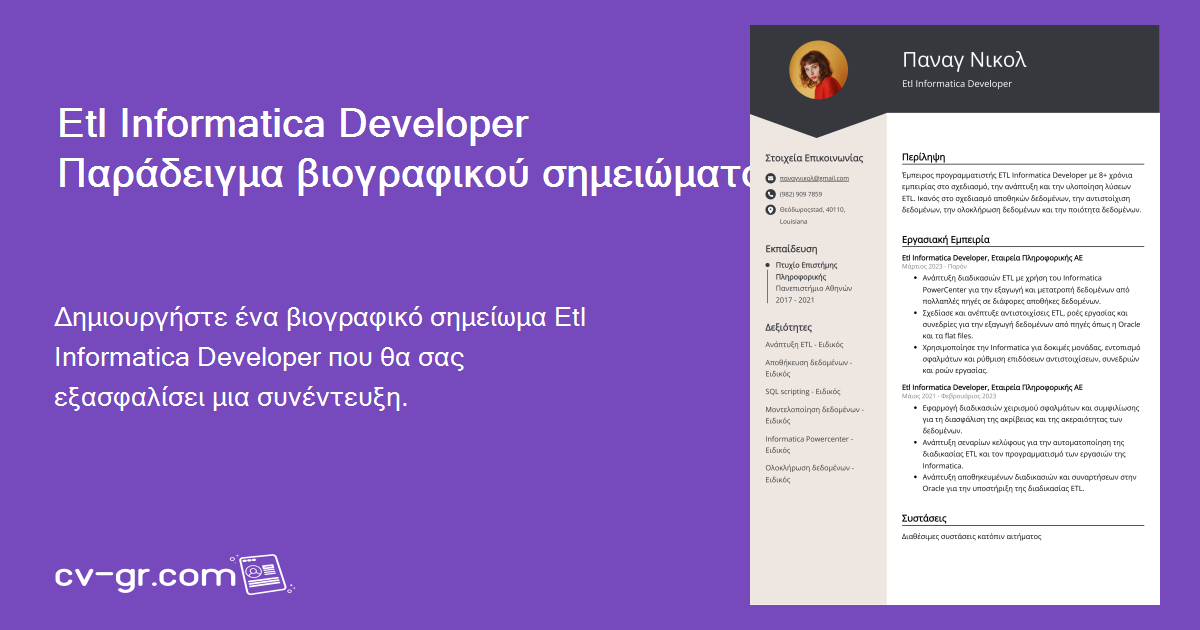Click the phone icon beside (982) 909 7859
The width and height of the screenshot is (1200, 630).
pyautogui.click(x=770, y=194)
